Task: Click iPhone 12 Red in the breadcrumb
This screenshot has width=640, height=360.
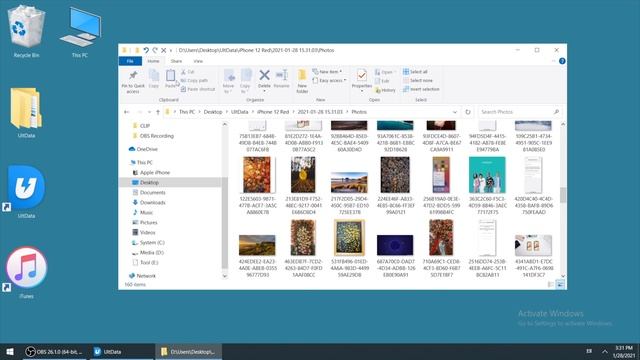Action: click(273, 112)
